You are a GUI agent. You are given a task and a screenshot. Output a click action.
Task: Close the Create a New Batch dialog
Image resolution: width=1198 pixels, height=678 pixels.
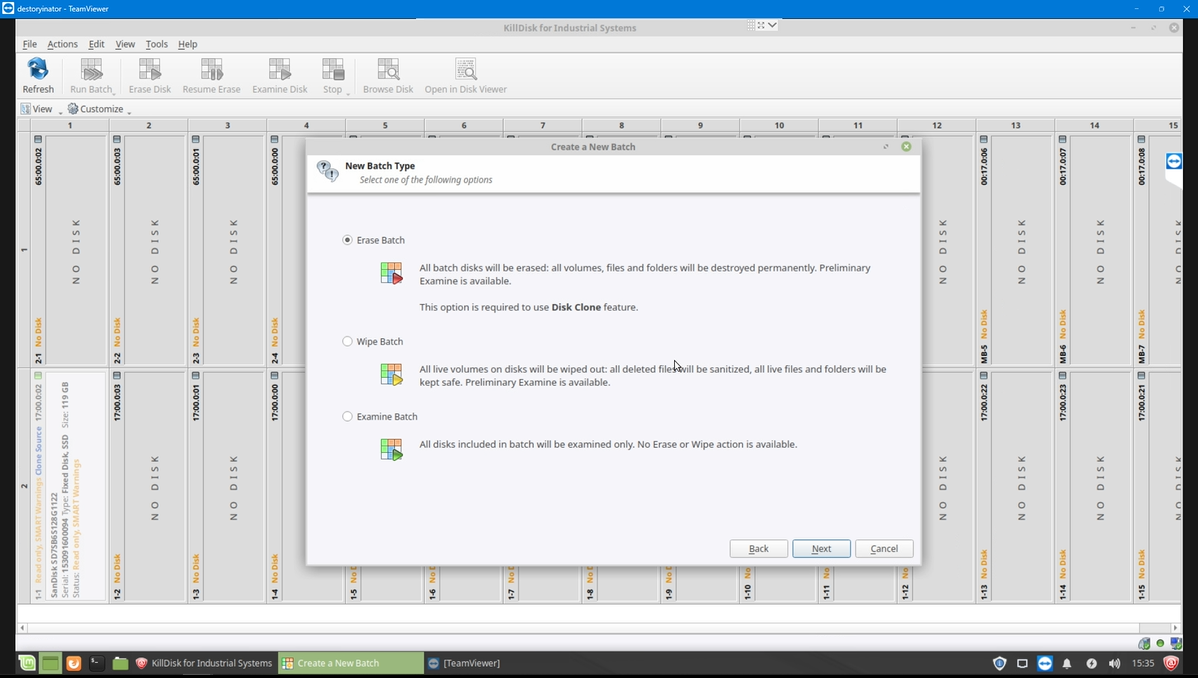906,146
